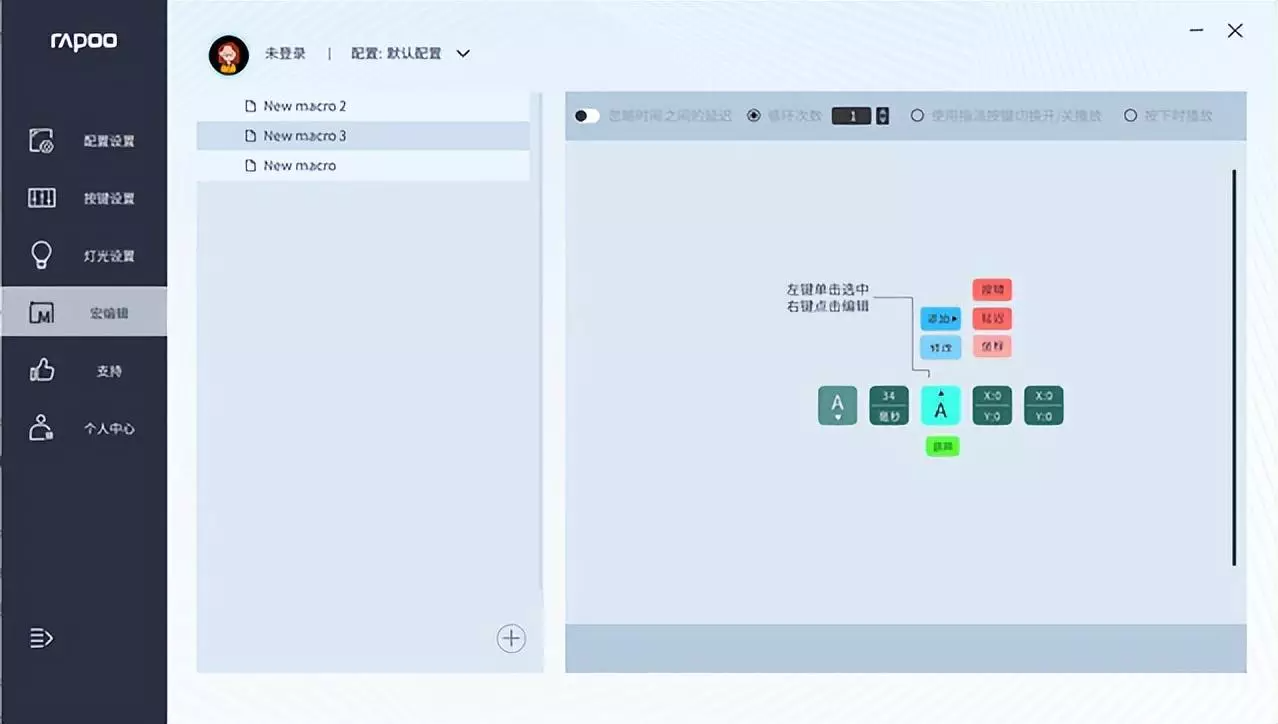
Task: Toggle 忽略时间之间的延迟 switch
Action: [x=587, y=115]
